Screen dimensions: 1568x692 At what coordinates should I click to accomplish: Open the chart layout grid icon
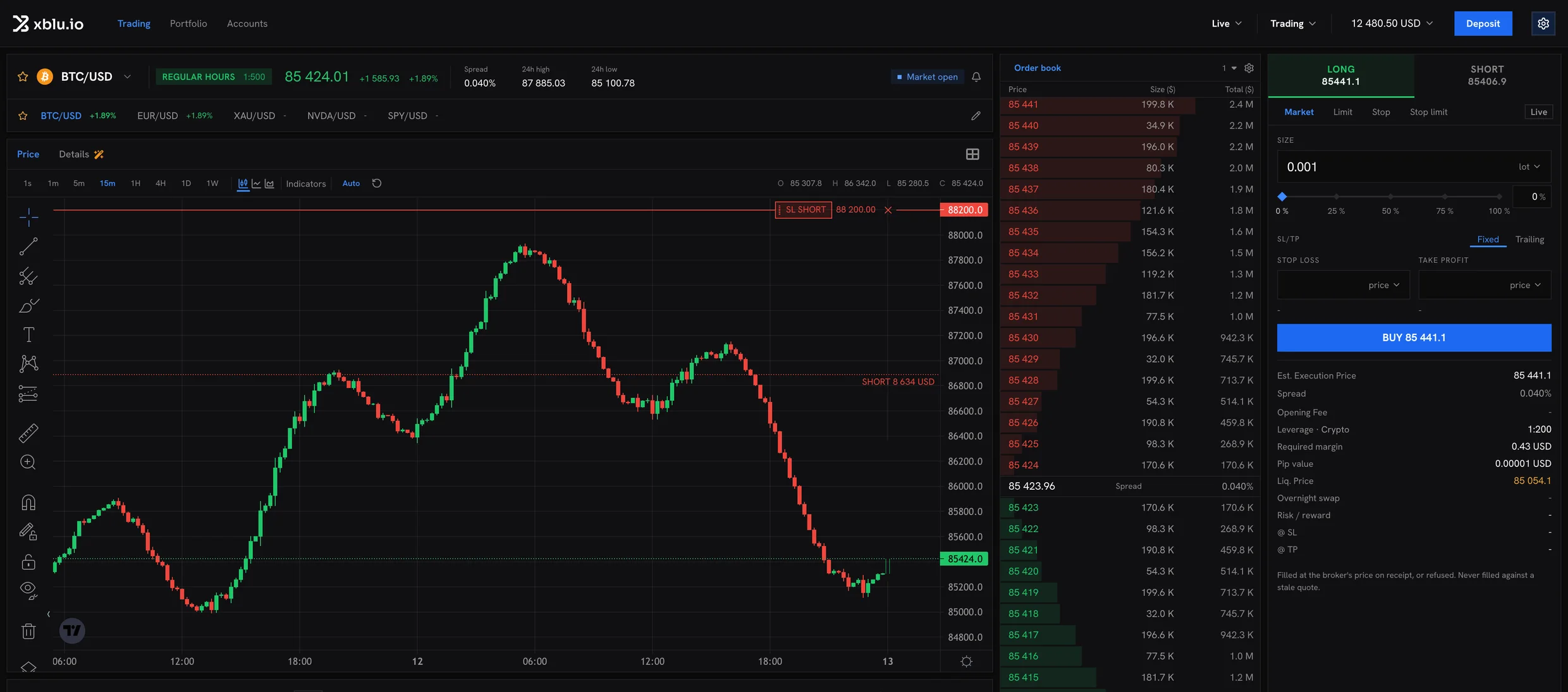(972, 154)
